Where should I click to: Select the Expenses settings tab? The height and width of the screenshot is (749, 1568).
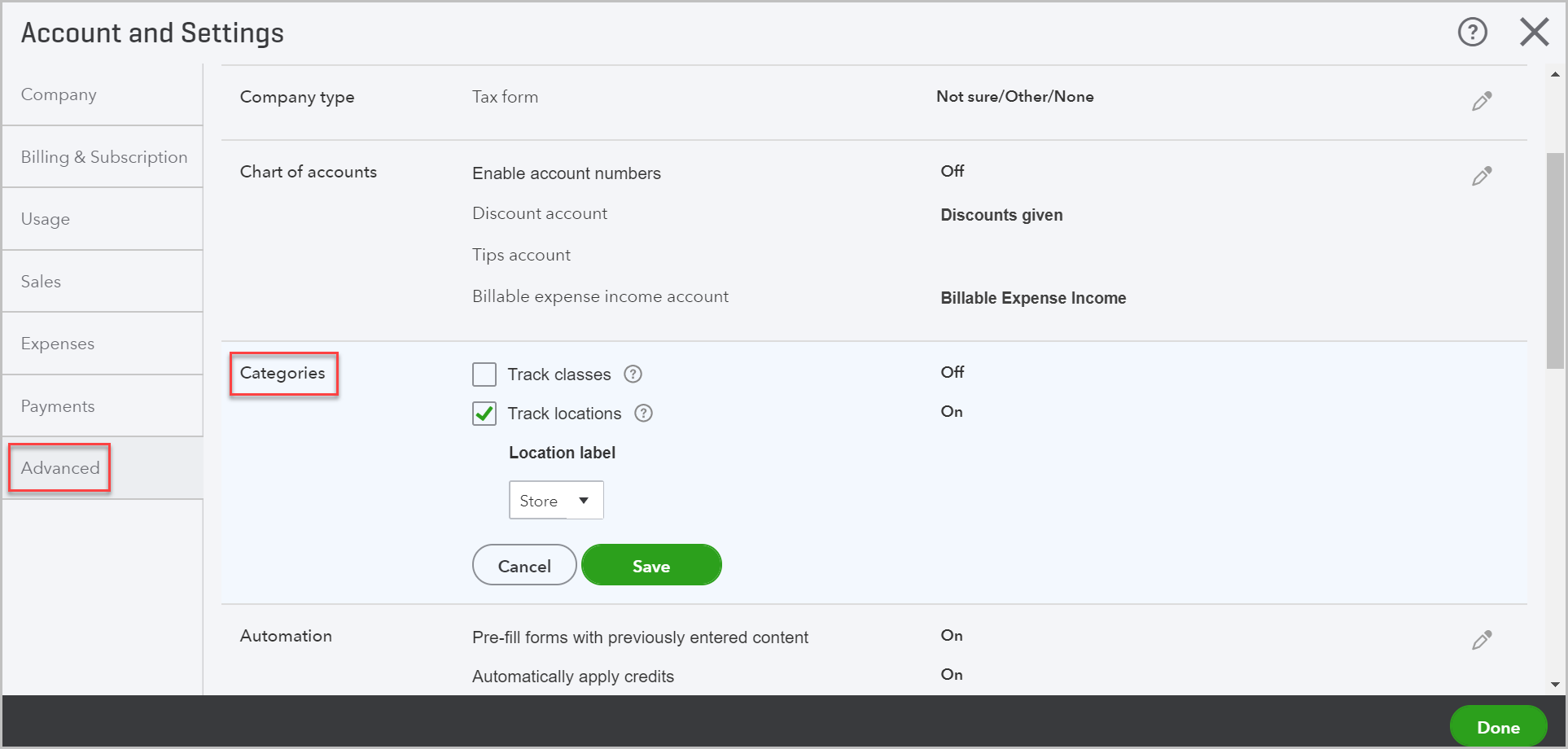103,344
